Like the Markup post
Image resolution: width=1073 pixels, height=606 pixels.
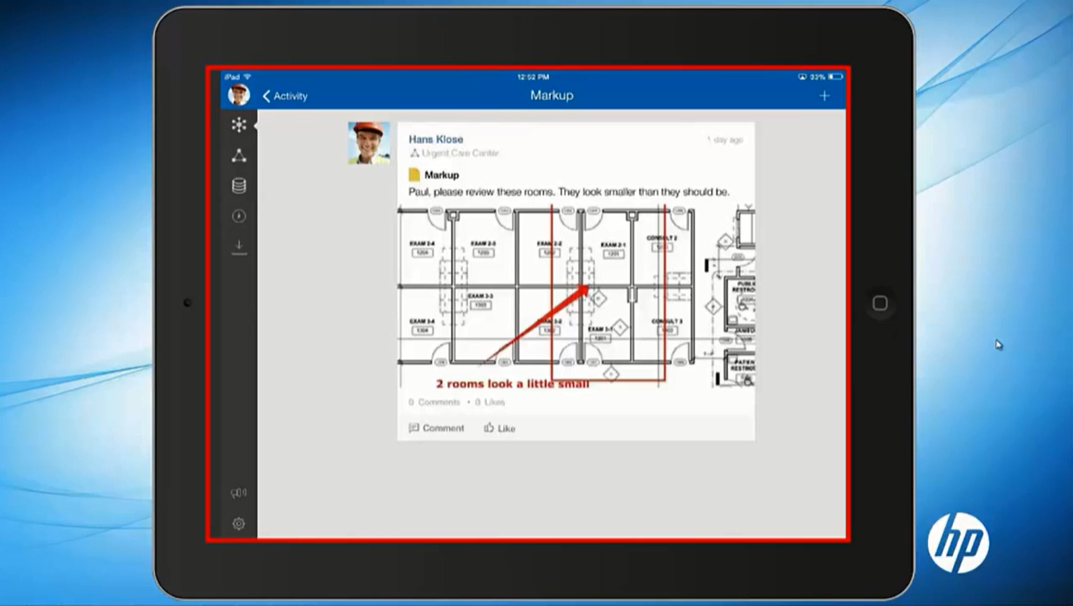[500, 428]
